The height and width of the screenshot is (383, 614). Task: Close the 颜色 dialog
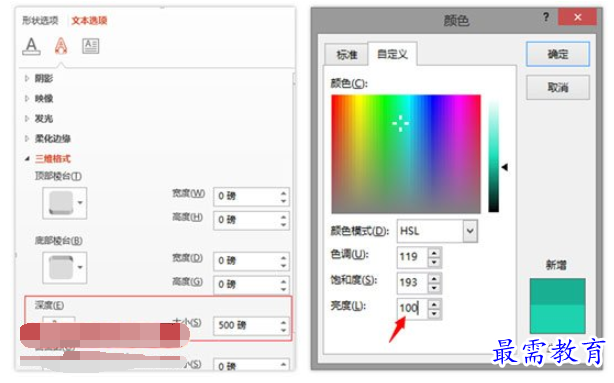coord(578,17)
